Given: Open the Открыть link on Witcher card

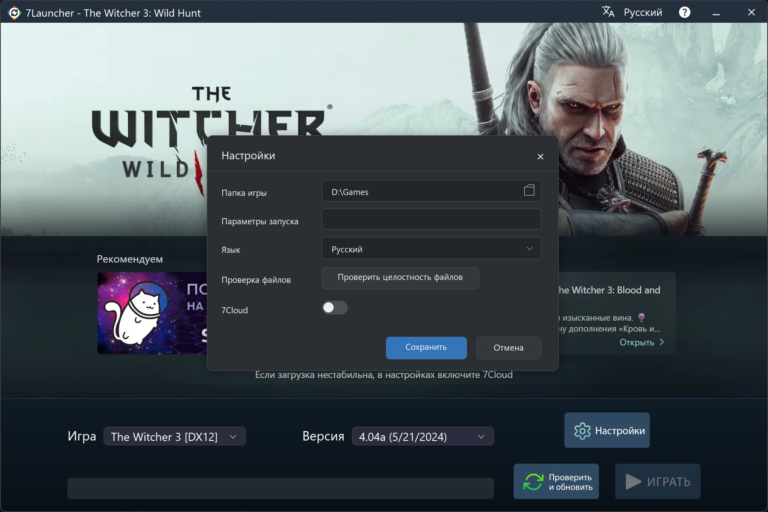Looking at the screenshot, I should pos(637,342).
